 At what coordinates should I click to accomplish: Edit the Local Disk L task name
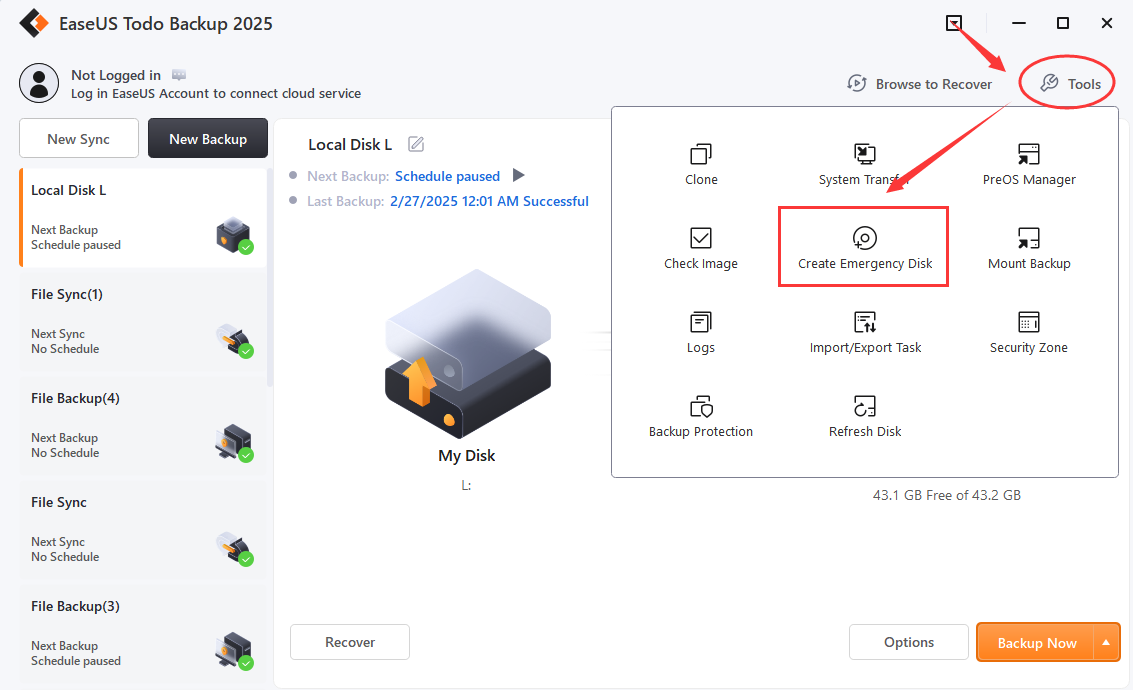click(415, 144)
